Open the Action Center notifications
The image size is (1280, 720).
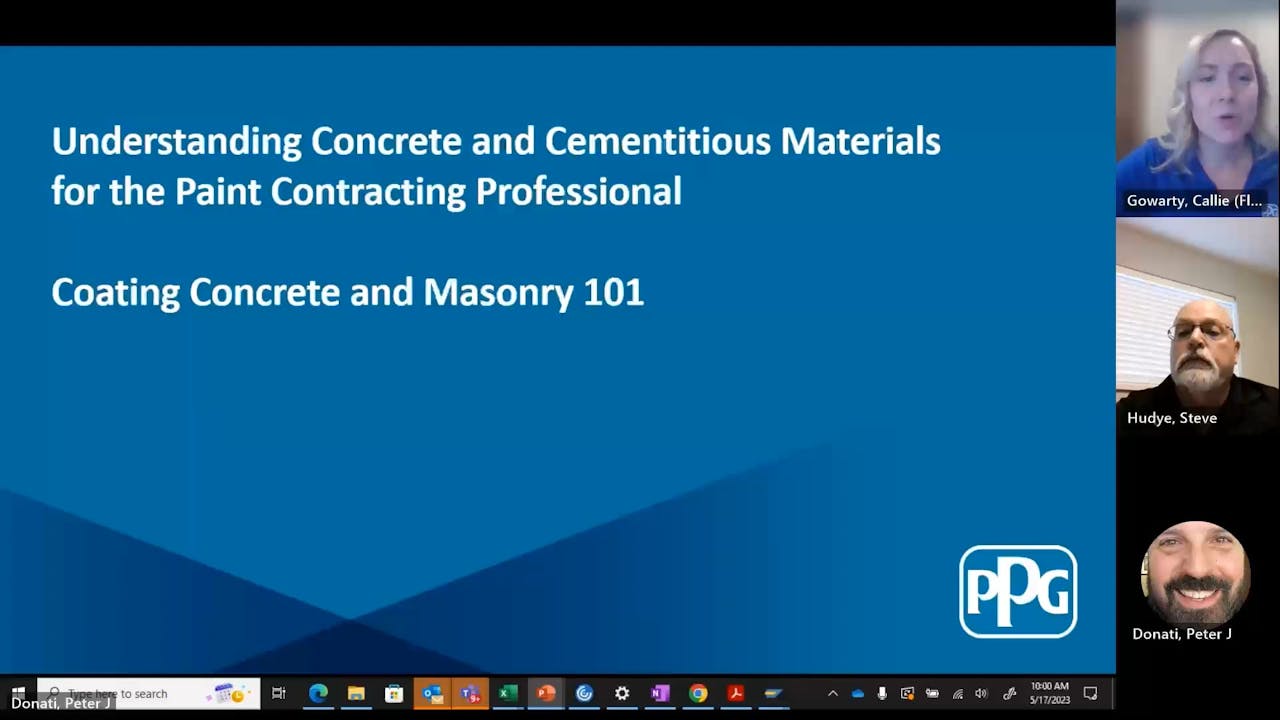click(1089, 693)
